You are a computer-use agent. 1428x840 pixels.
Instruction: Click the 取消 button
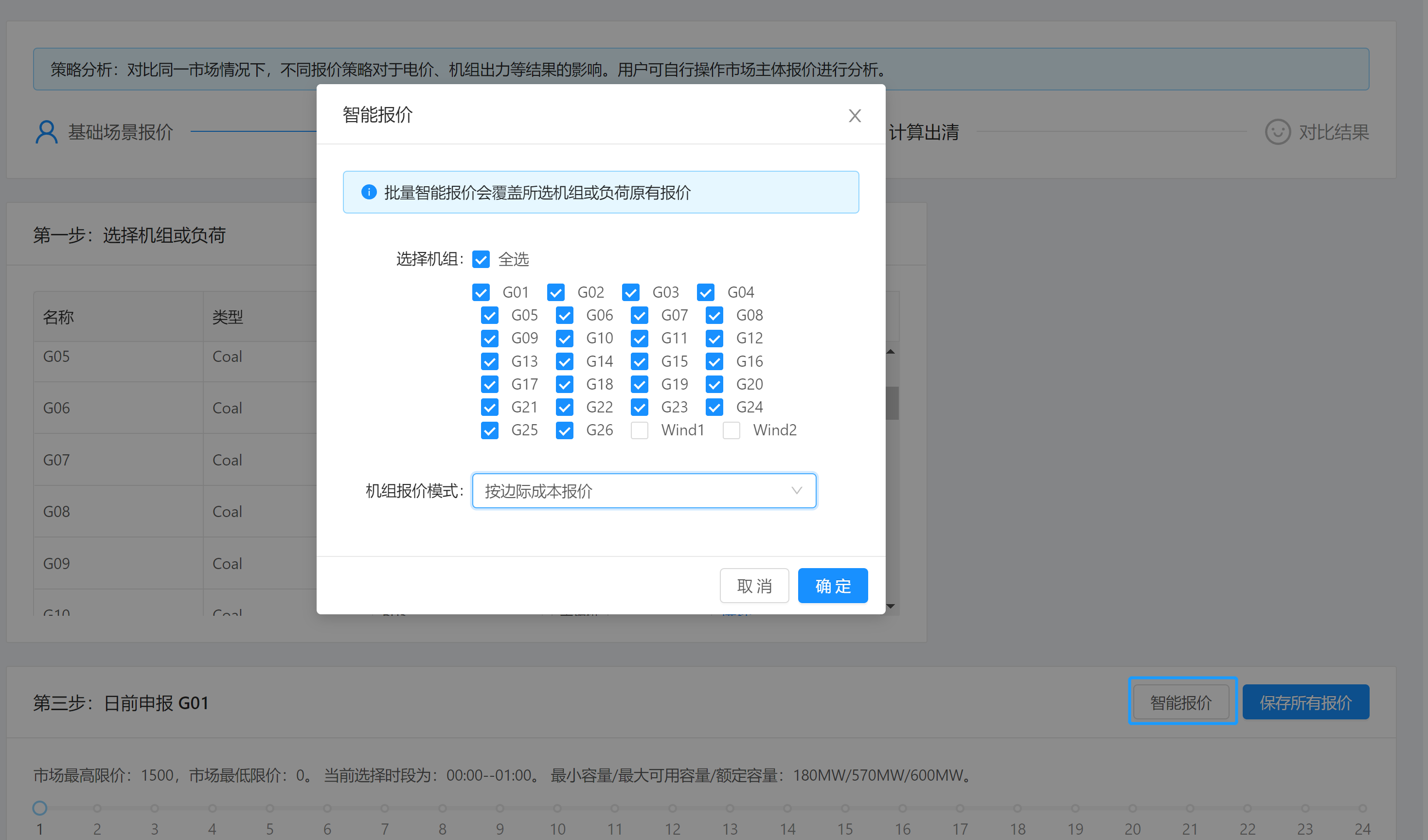pos(754,586)
